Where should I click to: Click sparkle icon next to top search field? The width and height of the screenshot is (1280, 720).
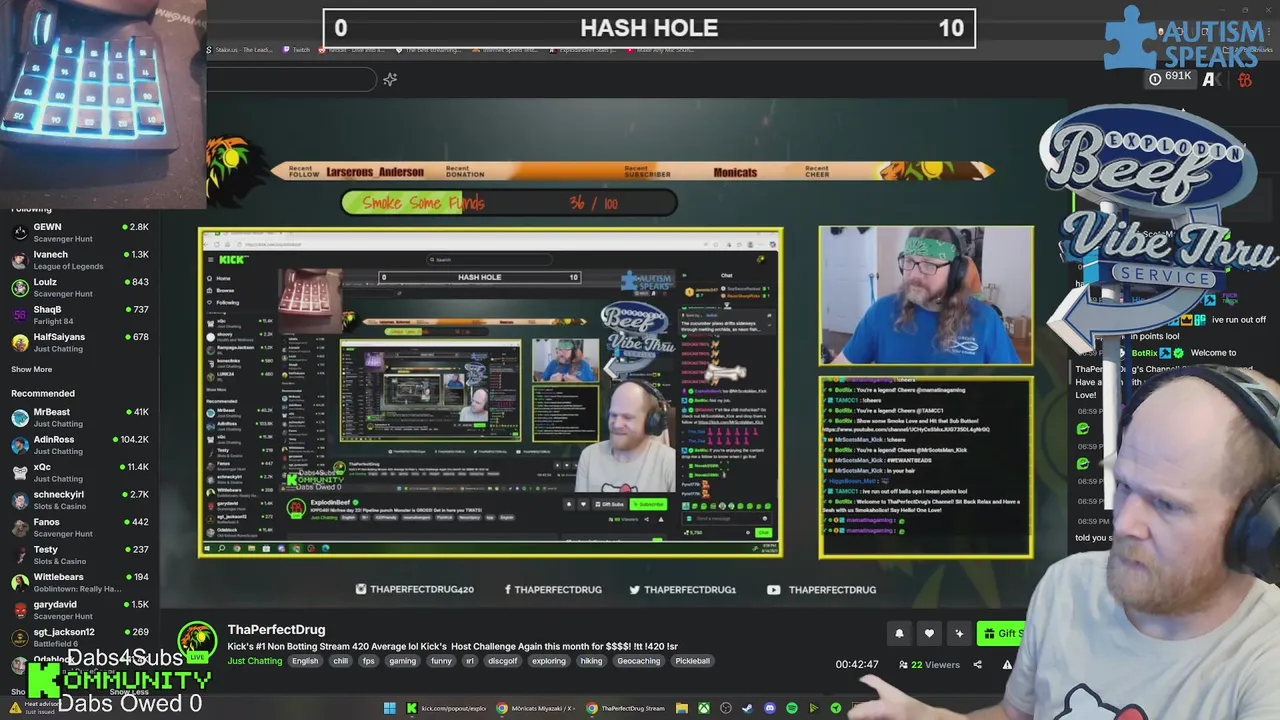pos(390,79)
